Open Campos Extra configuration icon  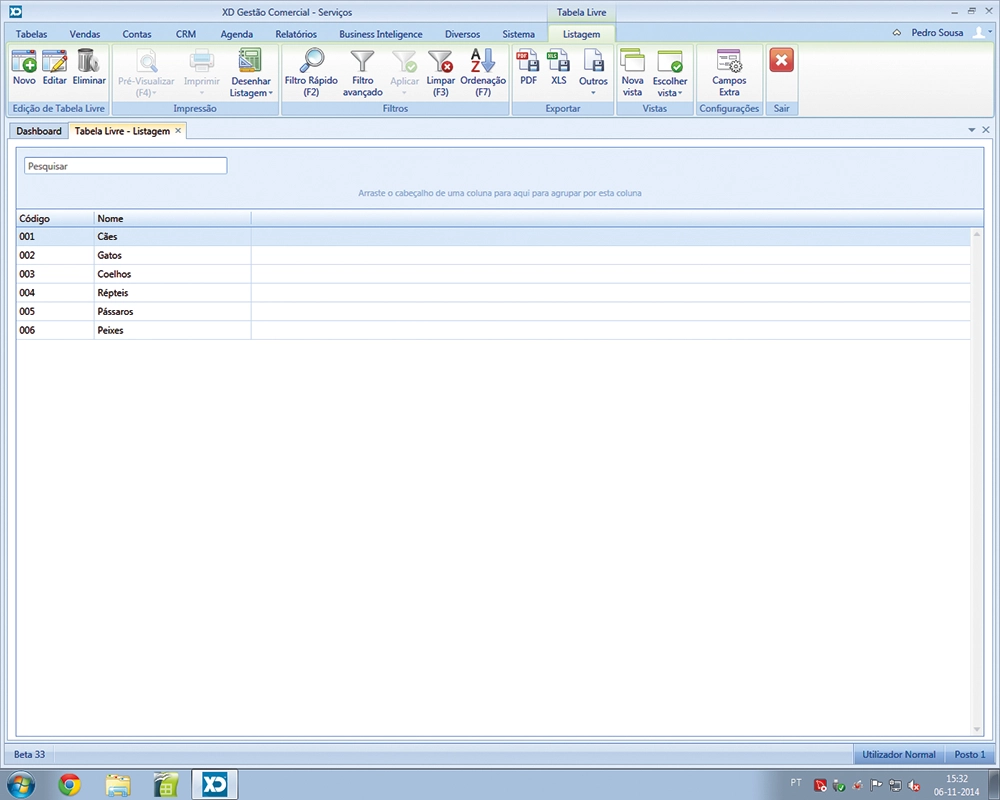(x=729, y=62)
